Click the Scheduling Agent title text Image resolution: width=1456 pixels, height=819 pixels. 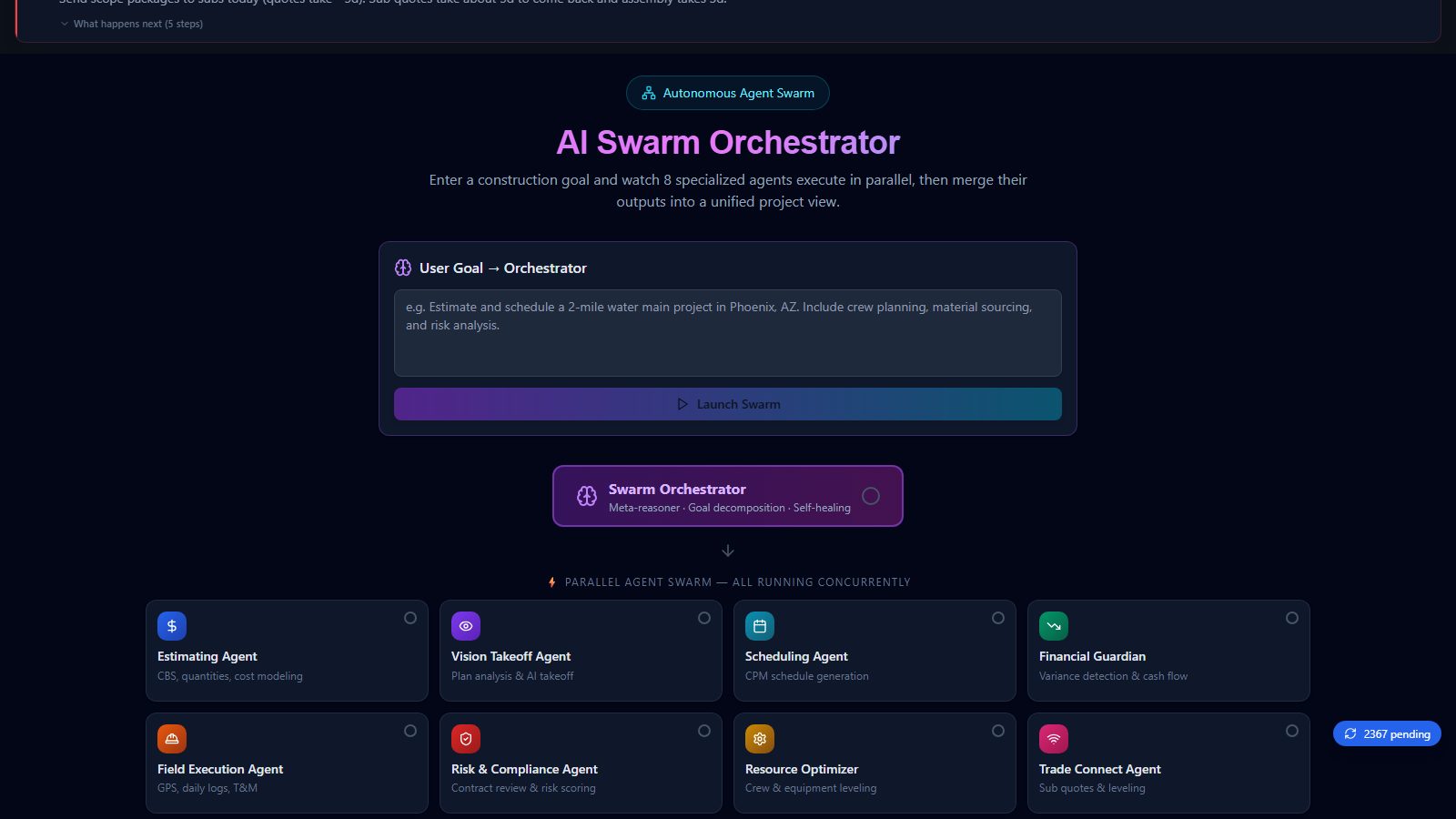click(x=796, y=656)
